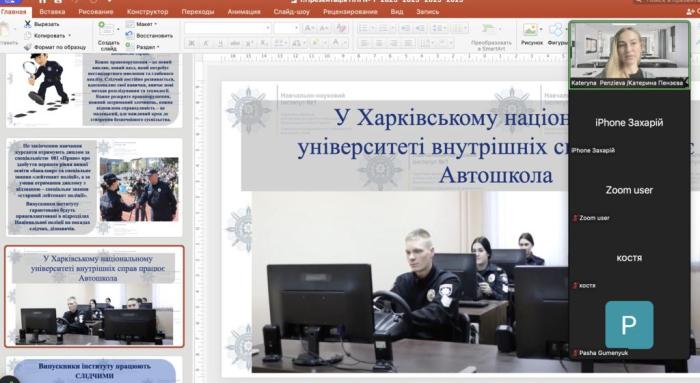Select the Автошкола slide thumbnail
700x383 pixels.
click(x=94, y=296)
